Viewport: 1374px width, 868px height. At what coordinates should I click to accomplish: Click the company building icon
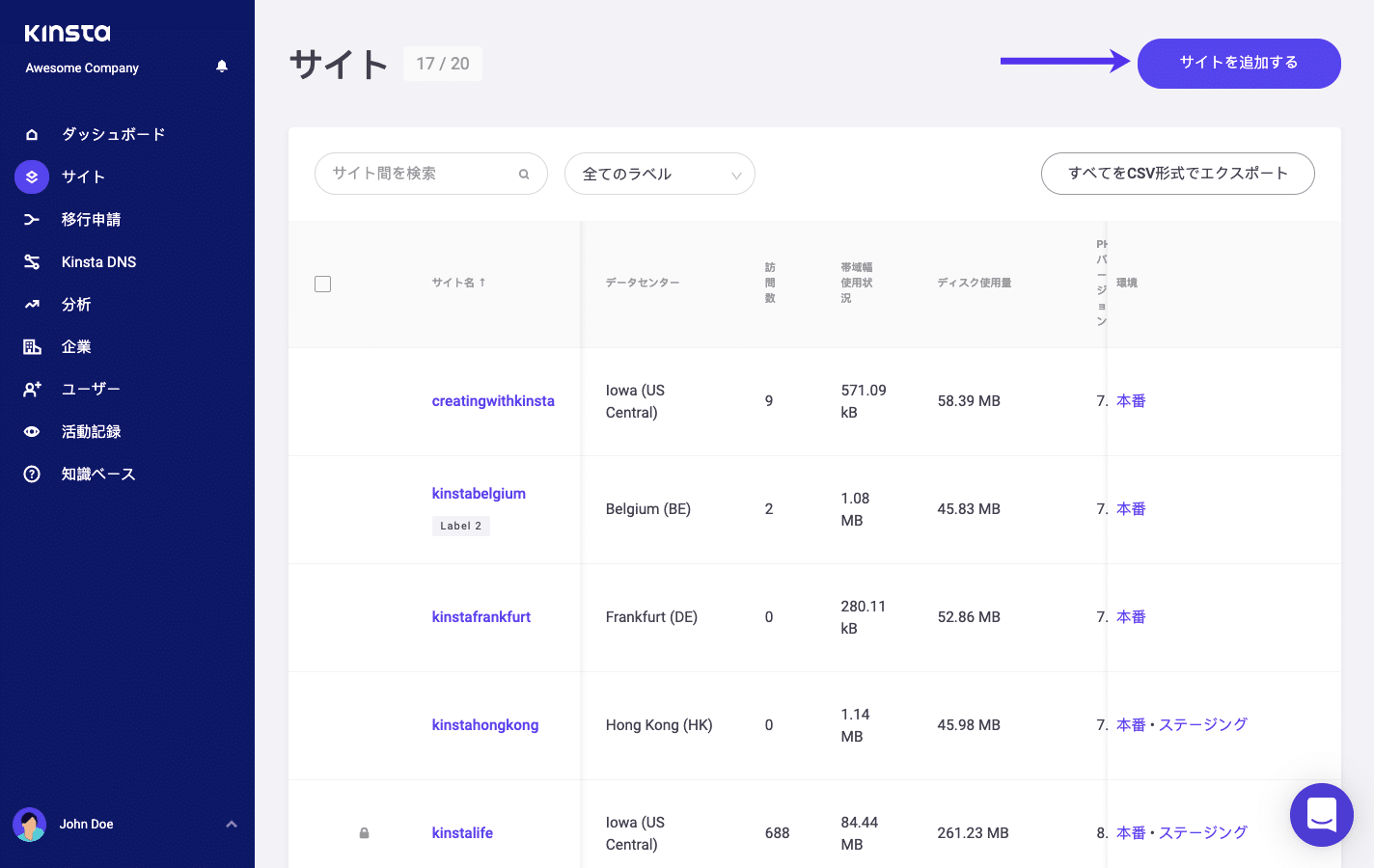point(32,346)
